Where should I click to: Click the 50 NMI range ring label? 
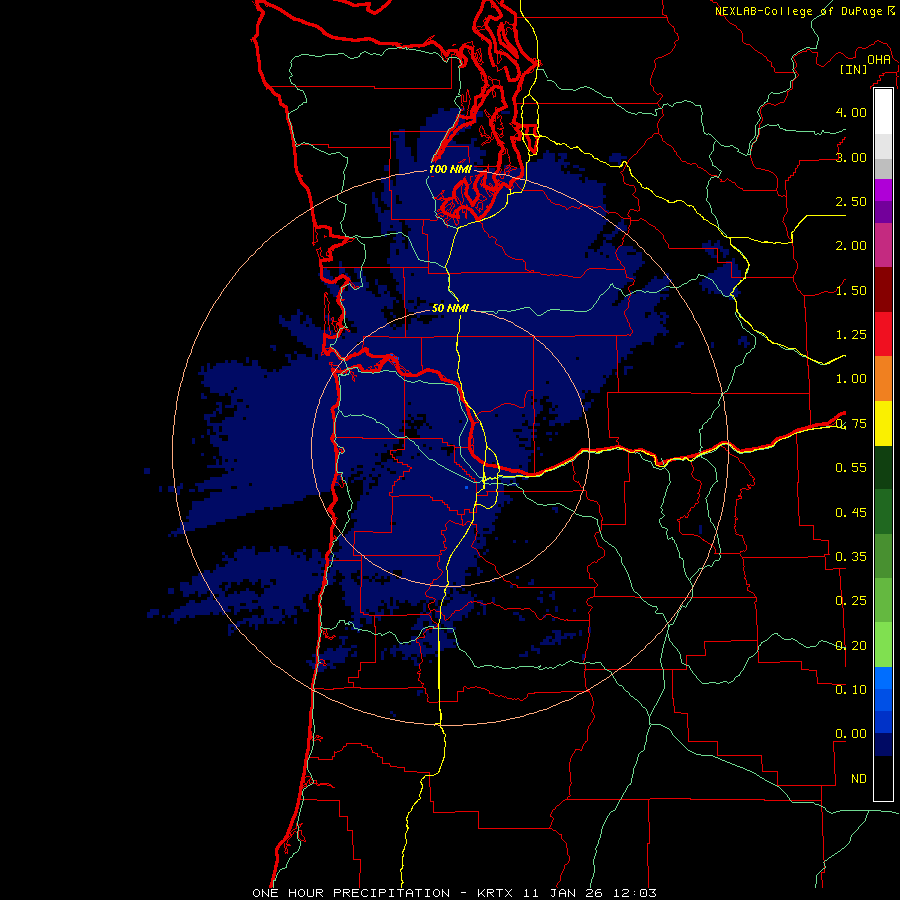pos(451,308)
